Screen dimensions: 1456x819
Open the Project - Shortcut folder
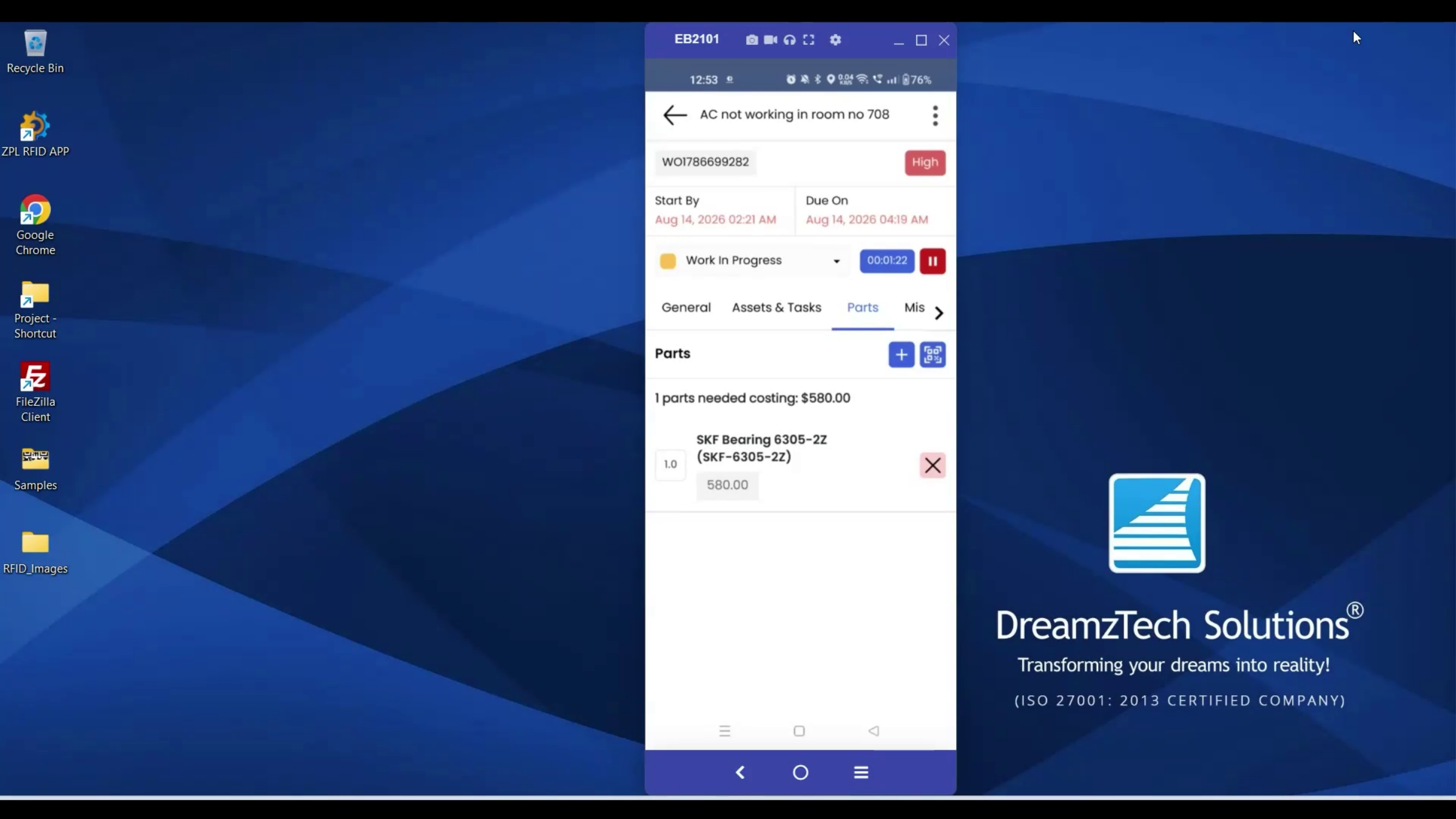click(35, 309)
